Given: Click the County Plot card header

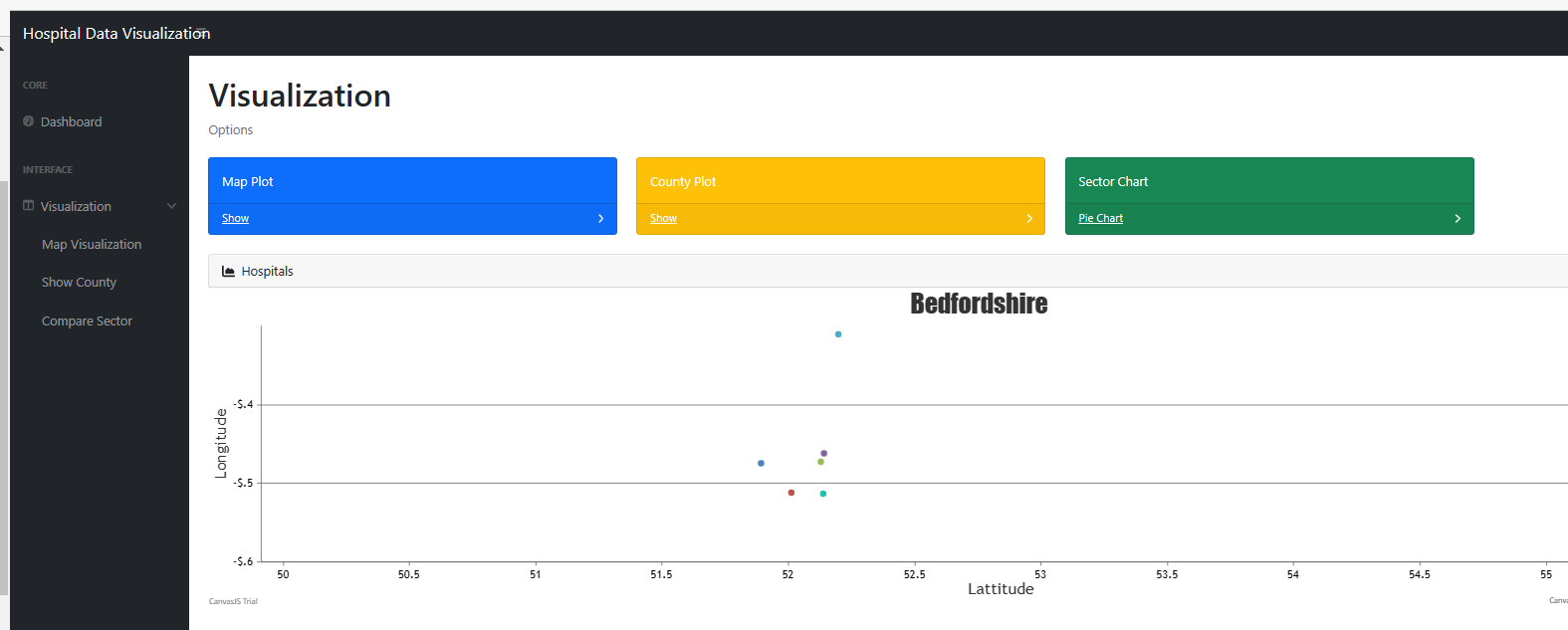Looking at the screenshot, I should point(840,181).
